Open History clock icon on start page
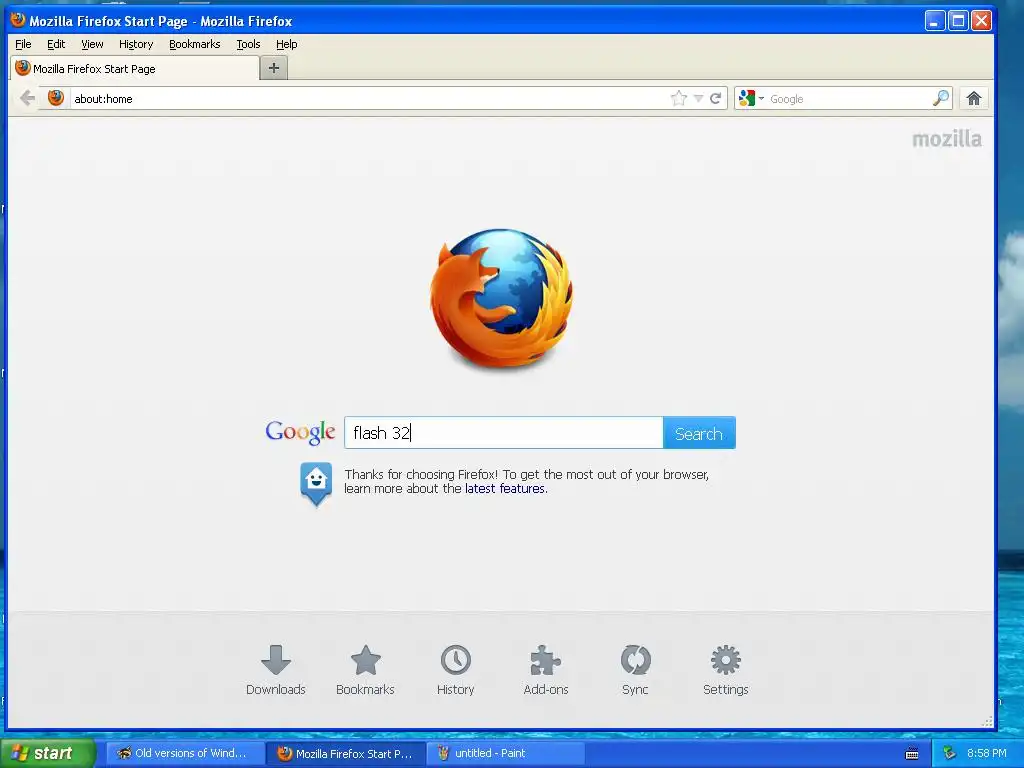1024x768 pixels. (x=456, y=660)
